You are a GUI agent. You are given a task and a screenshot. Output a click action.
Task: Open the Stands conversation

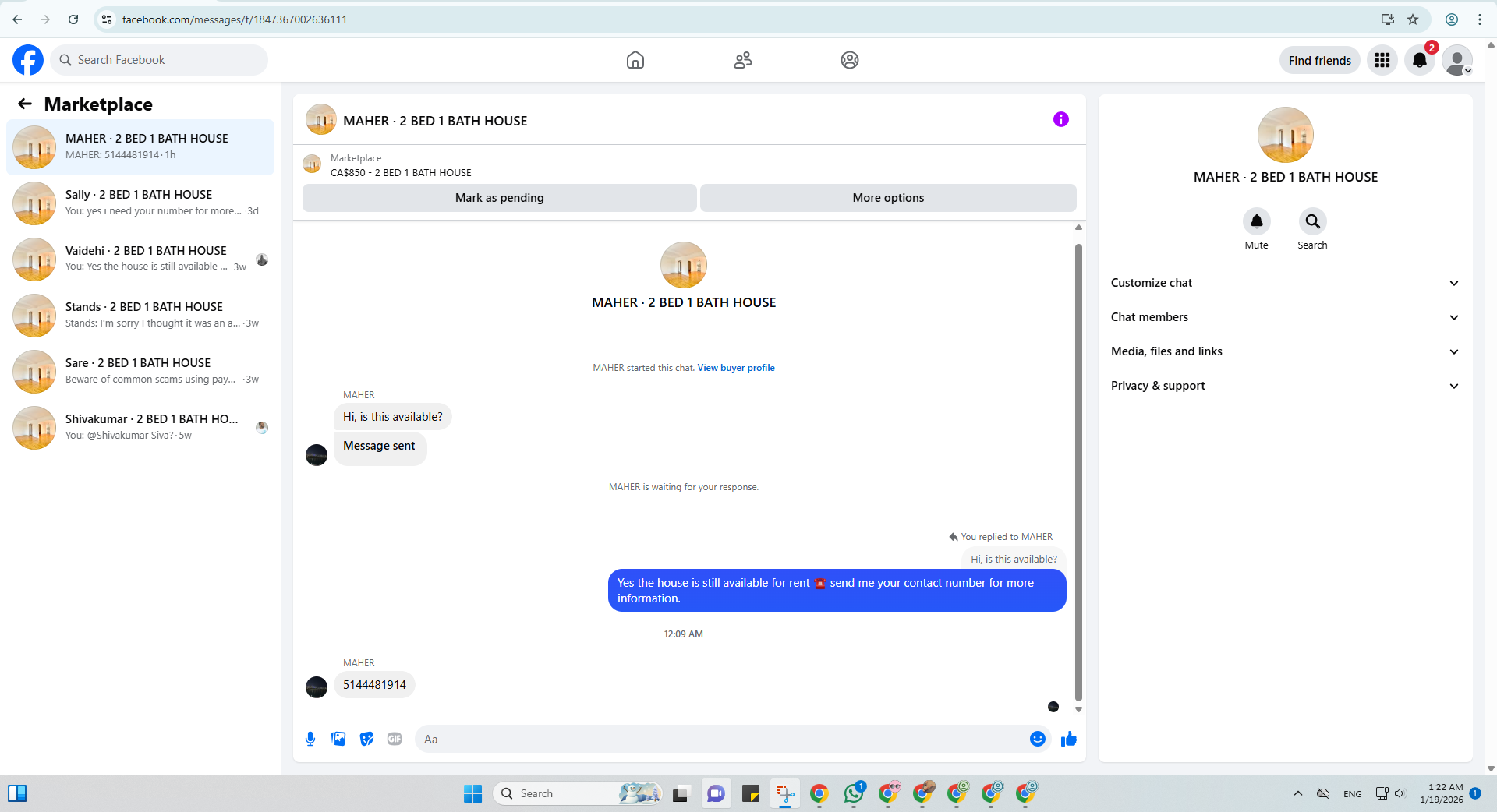[x=140, y=316]
